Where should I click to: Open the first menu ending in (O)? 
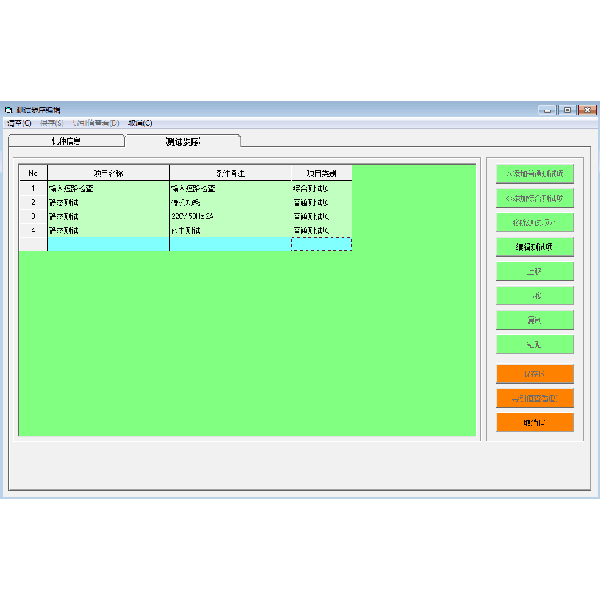pyautogui.click(x=19, y=123)
